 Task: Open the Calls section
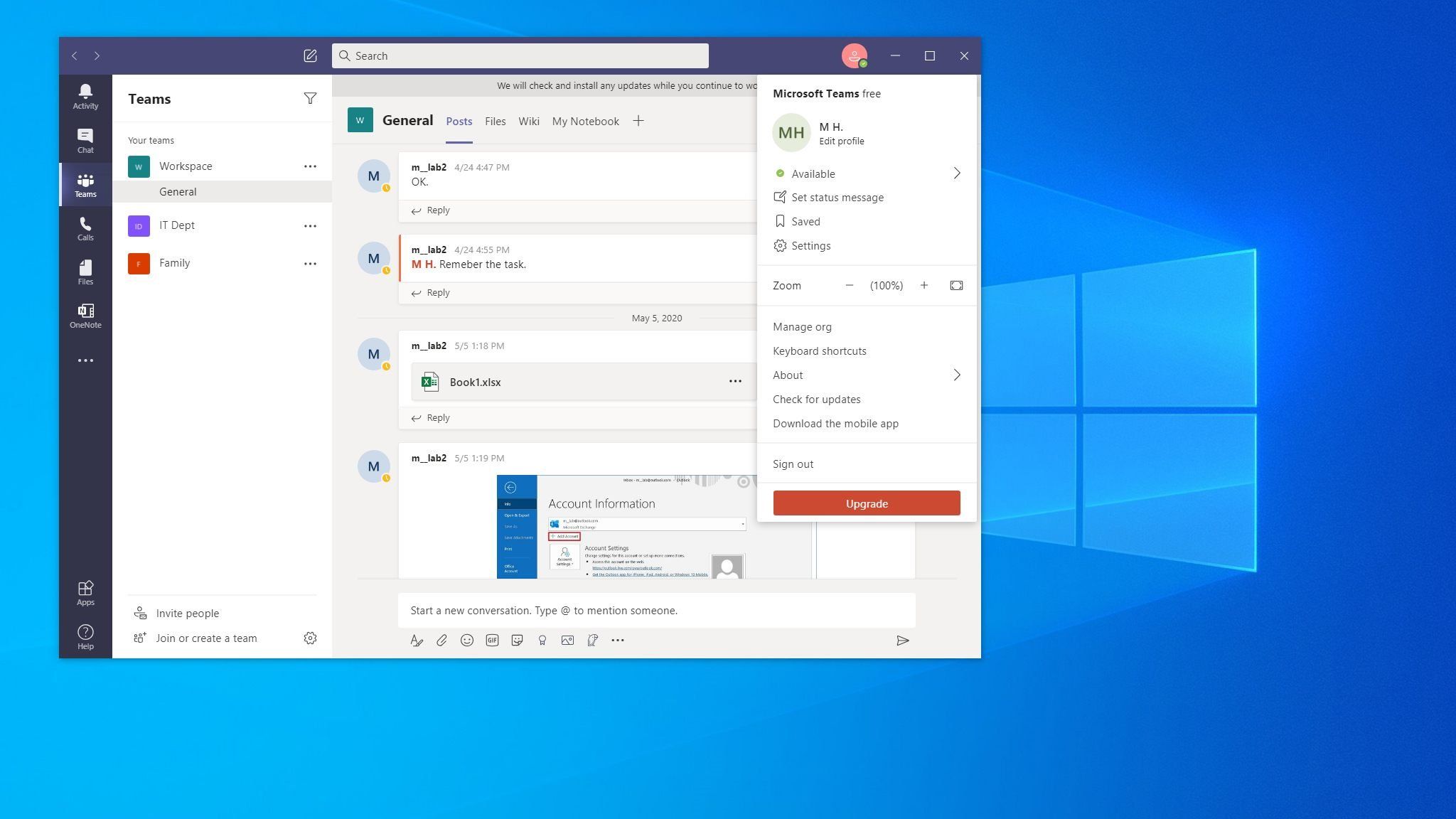tap(85, 228)
